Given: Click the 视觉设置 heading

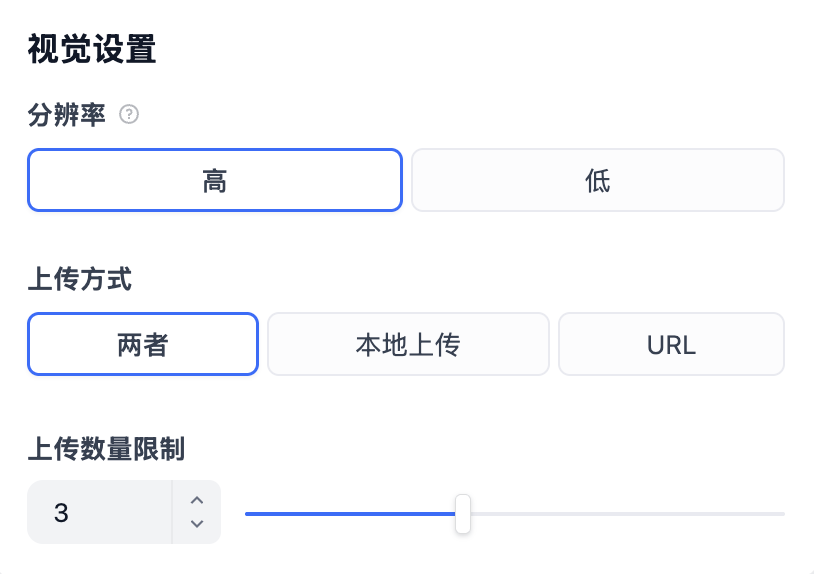Looking at the screenshot, I should pyautogui.click(x=92, y=49).
